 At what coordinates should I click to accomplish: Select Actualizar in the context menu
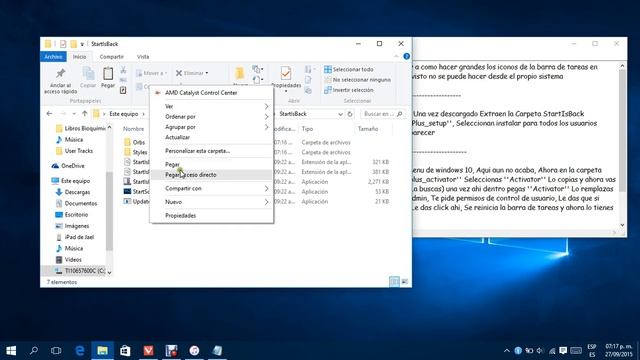(211, 137)
